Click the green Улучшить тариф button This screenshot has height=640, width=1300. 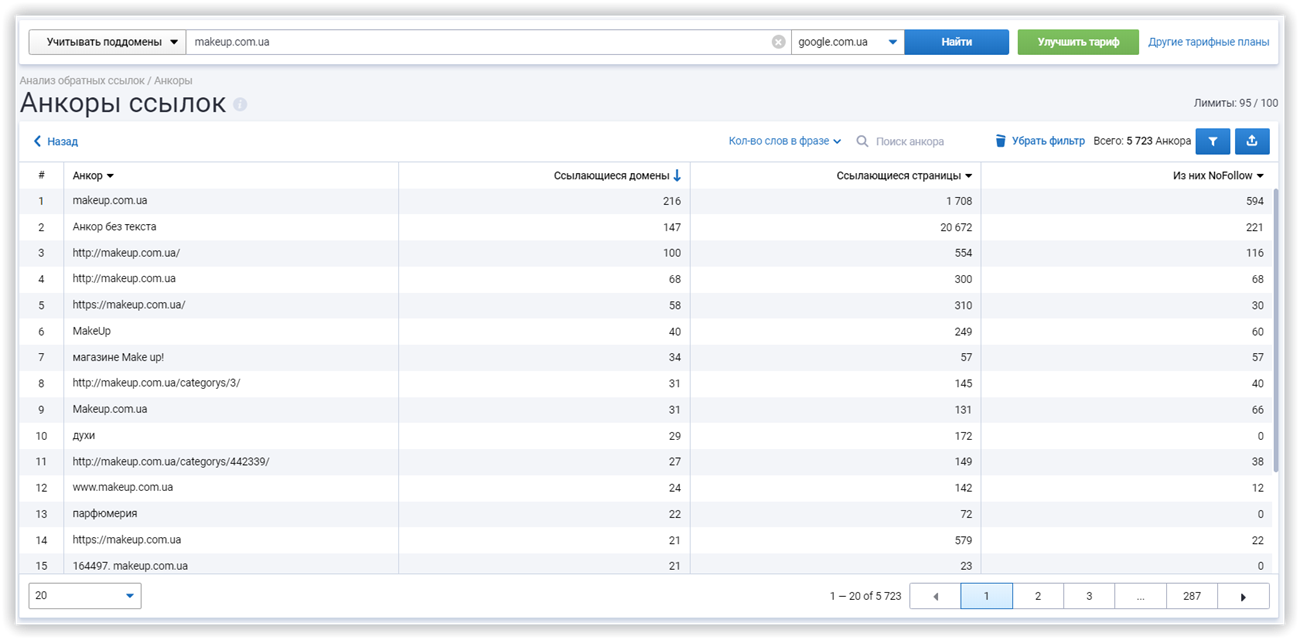[x=1077, y=42]
